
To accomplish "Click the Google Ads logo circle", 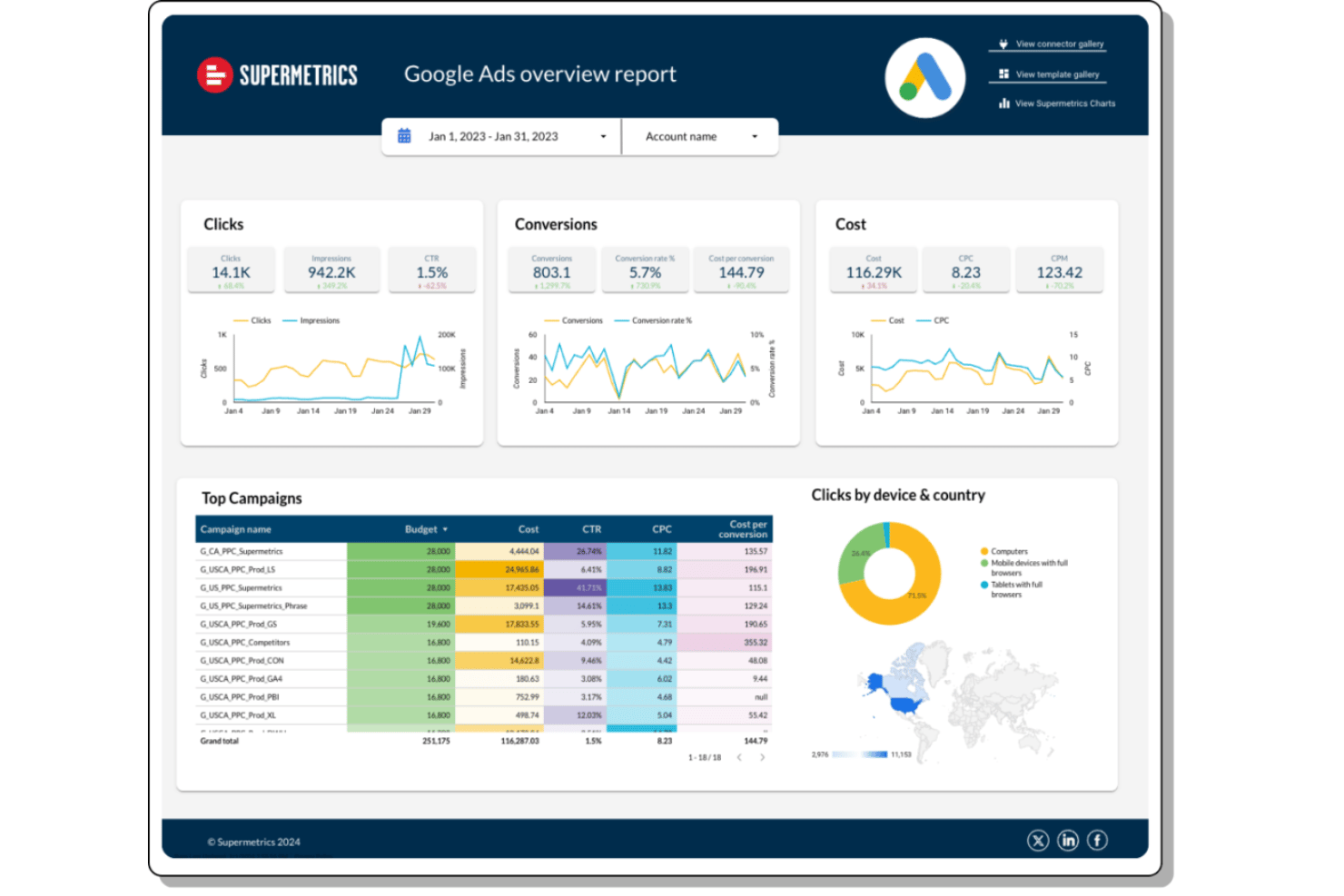I will [925, 78].
